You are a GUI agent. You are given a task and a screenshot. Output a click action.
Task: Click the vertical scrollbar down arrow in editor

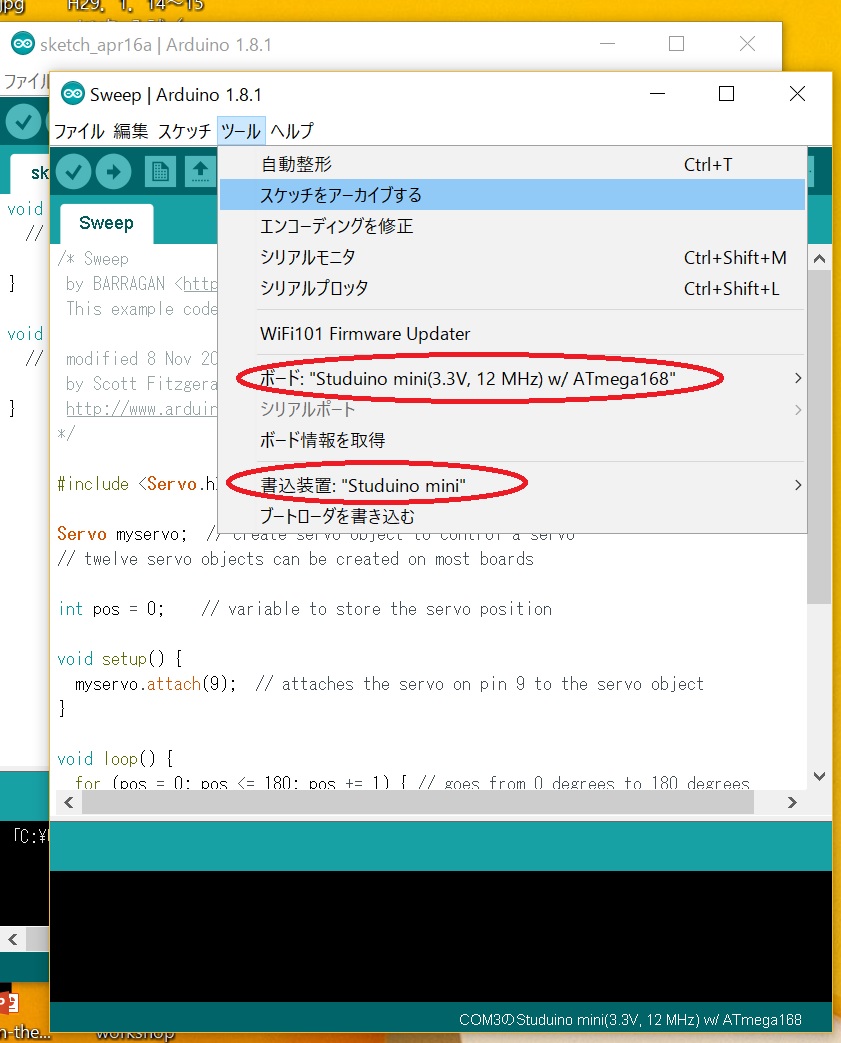click(x=820, y=775)
